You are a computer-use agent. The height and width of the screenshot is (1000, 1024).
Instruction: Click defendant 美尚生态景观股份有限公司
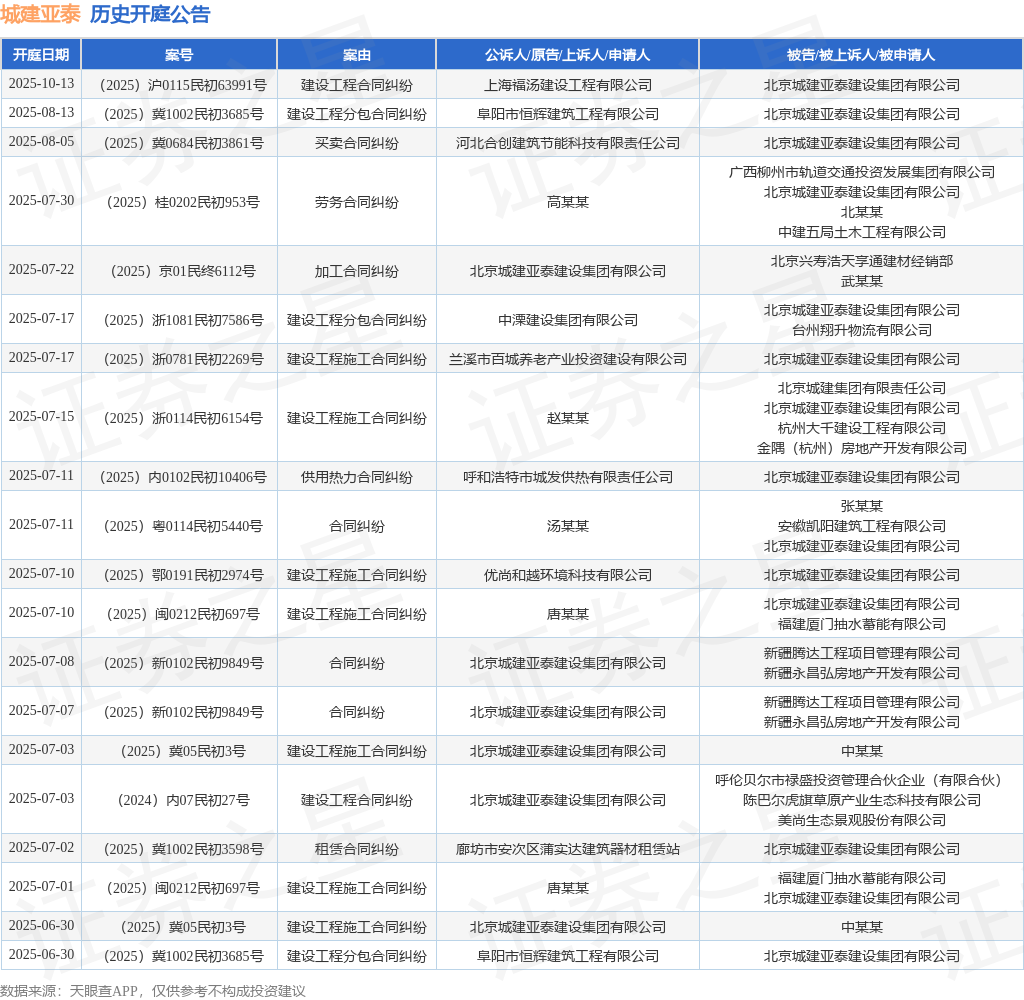tap(861, 820)
